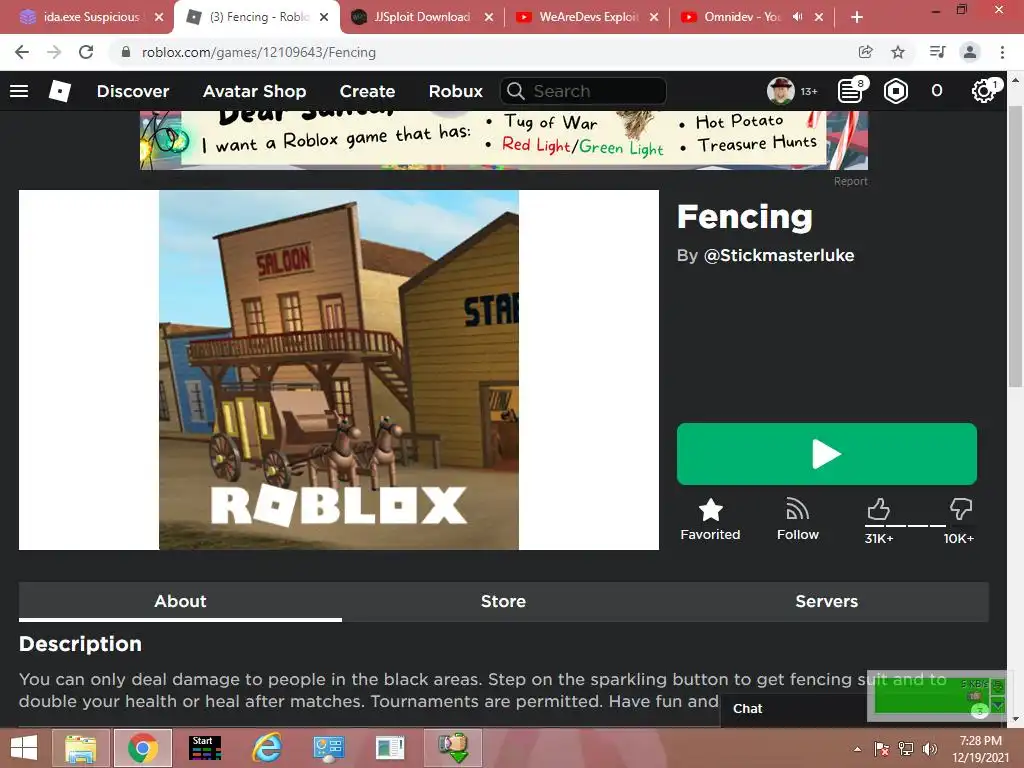Open Chrome media control icon
Screen dimensions: 1024x768
coord(937,52)
